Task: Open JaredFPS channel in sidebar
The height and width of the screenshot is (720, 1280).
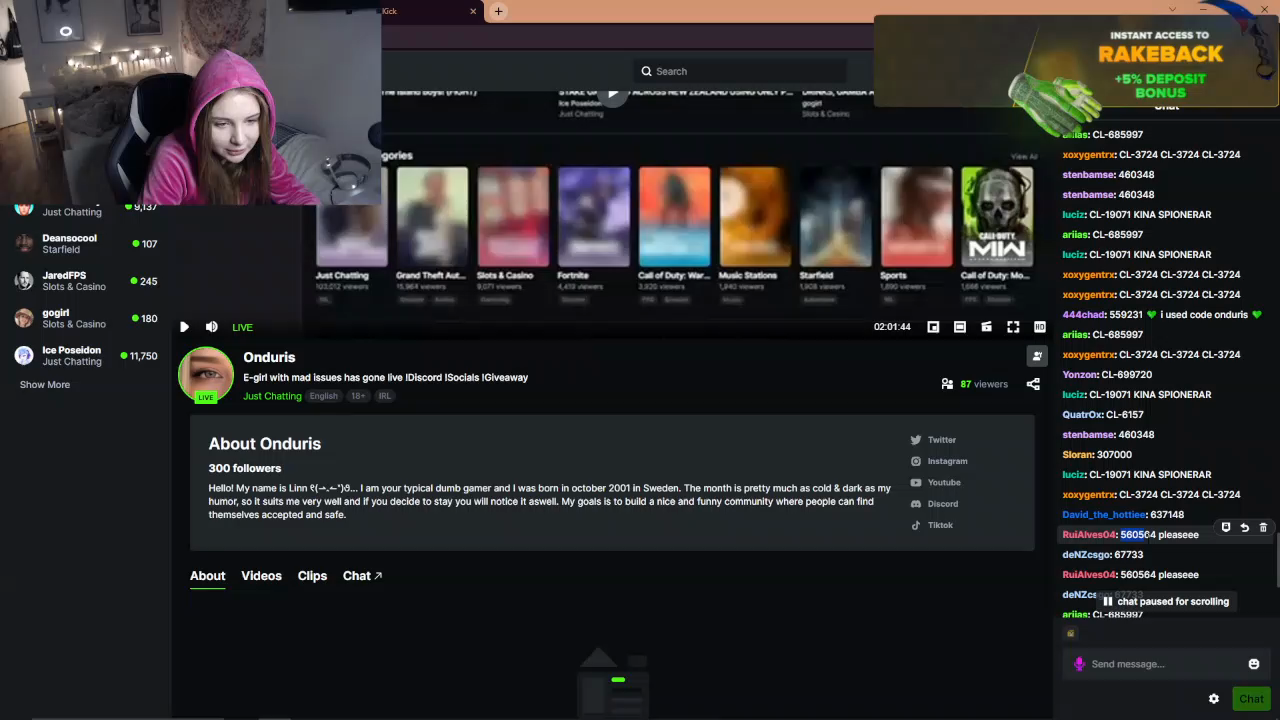Action: (86, 281)
